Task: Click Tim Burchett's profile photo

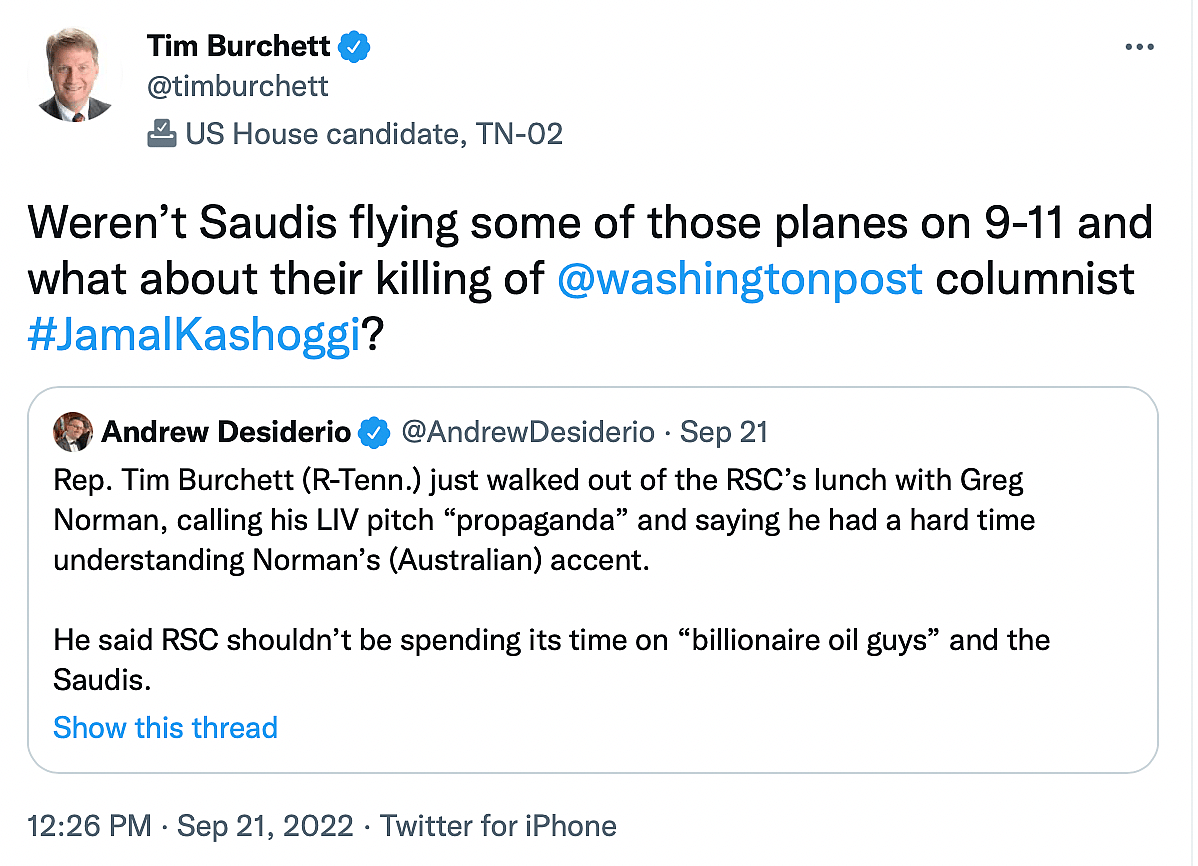Action: (x=75, y=76)
